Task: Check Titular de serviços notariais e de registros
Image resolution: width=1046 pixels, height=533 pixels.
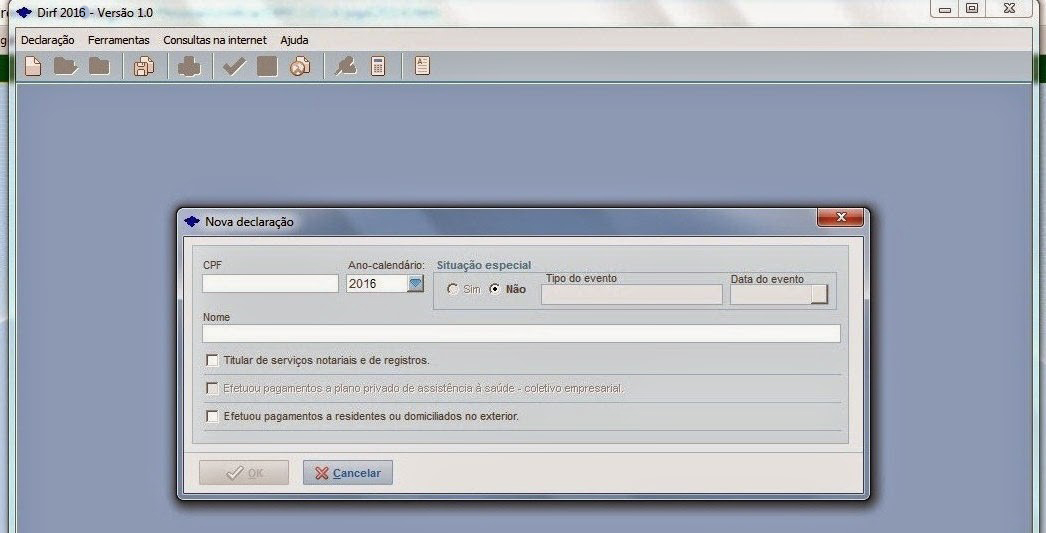Action: (212, 360)
